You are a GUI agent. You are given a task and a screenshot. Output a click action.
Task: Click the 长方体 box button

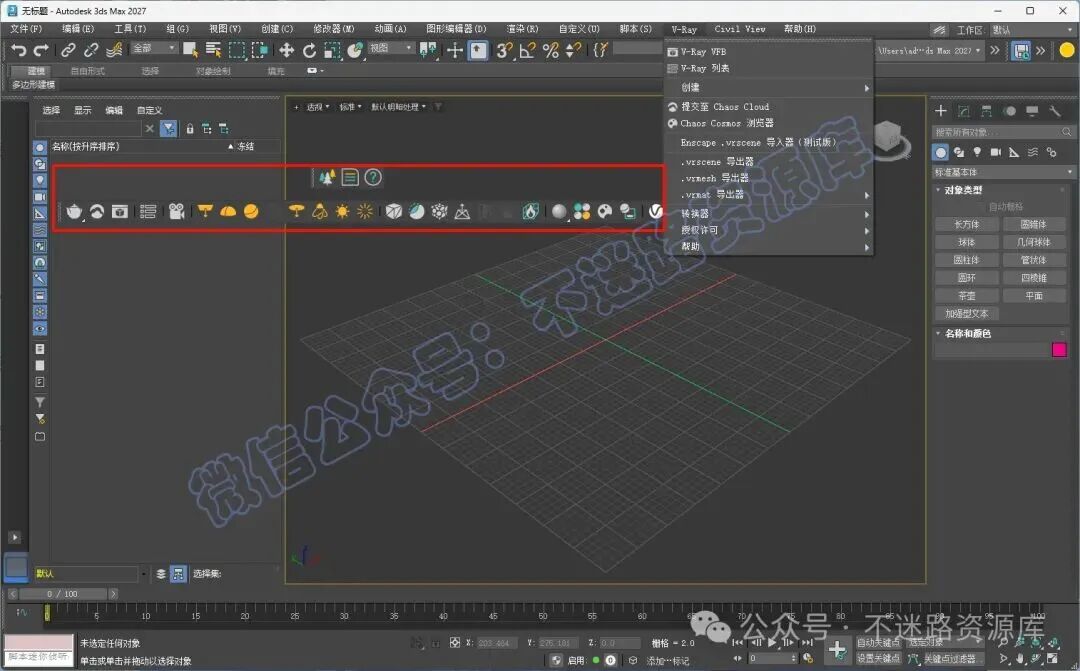click(x=966, y=225)
